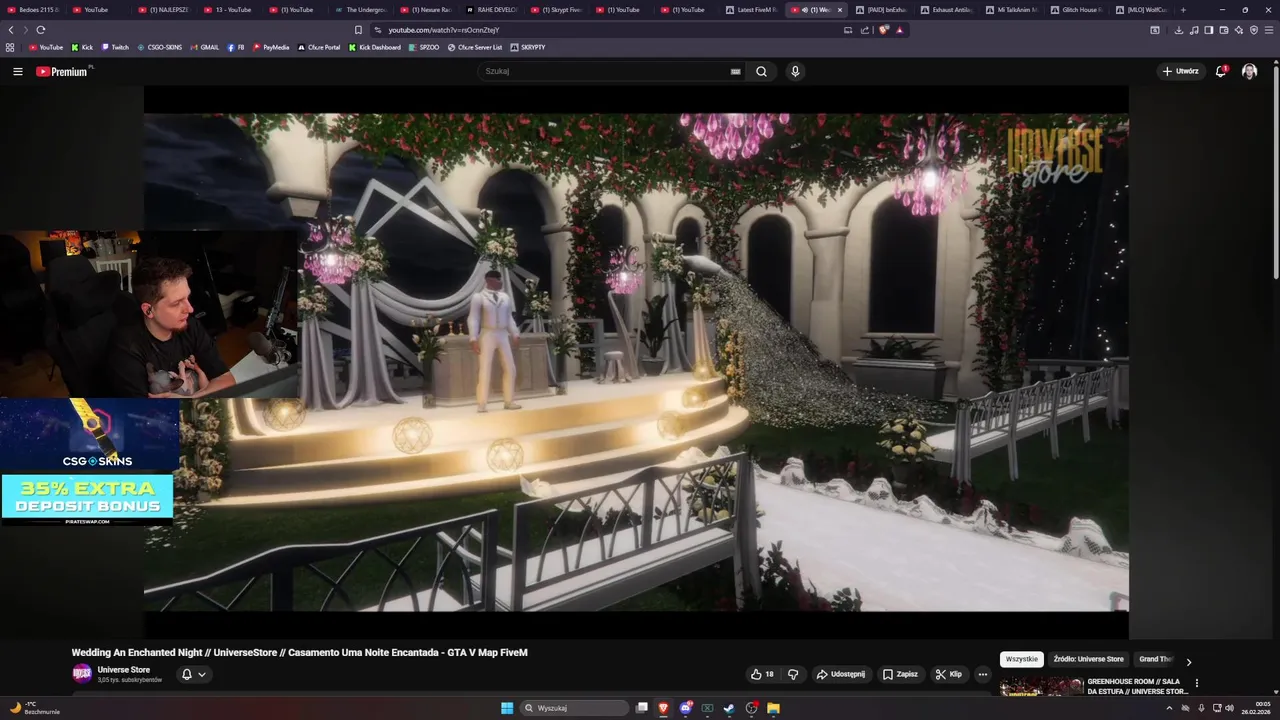The height and width of the screenshot is (720, 1280).
Task: Click the 35% Extra Deposit Bonus banner
Action: 87,500
